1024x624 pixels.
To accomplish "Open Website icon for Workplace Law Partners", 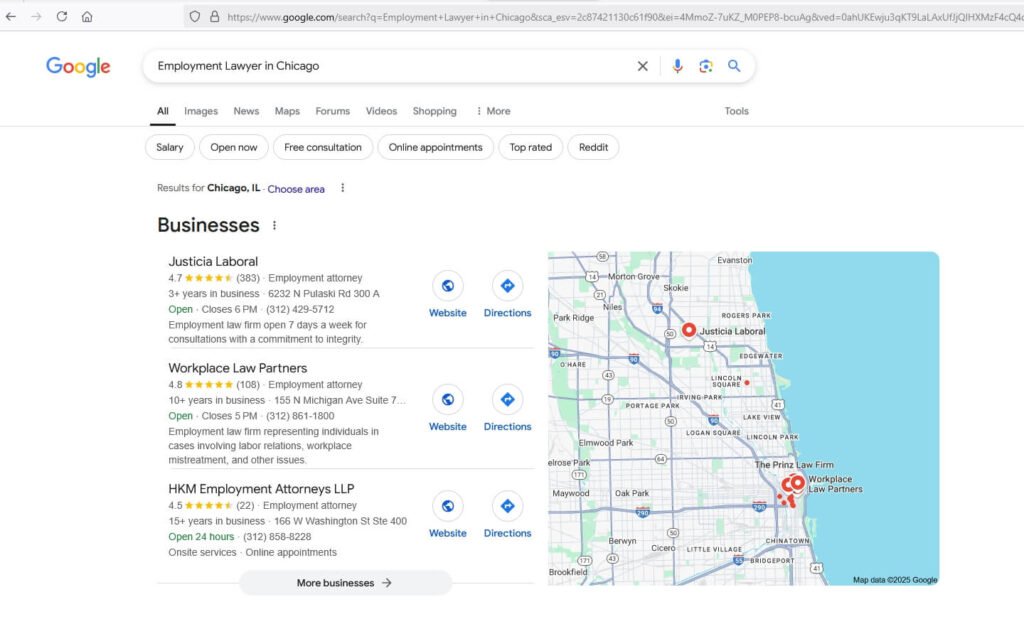I will coord(448,399).
